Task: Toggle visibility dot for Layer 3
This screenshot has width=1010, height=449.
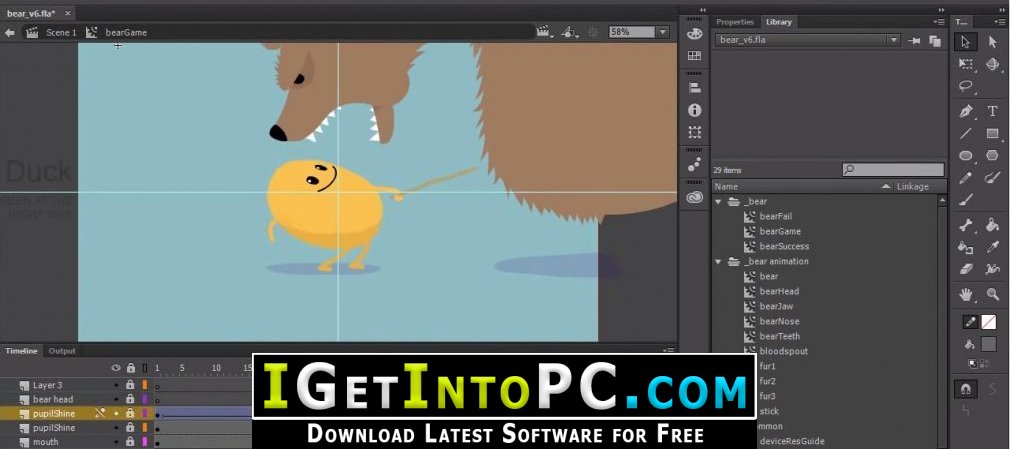Action: pos(116,385)
